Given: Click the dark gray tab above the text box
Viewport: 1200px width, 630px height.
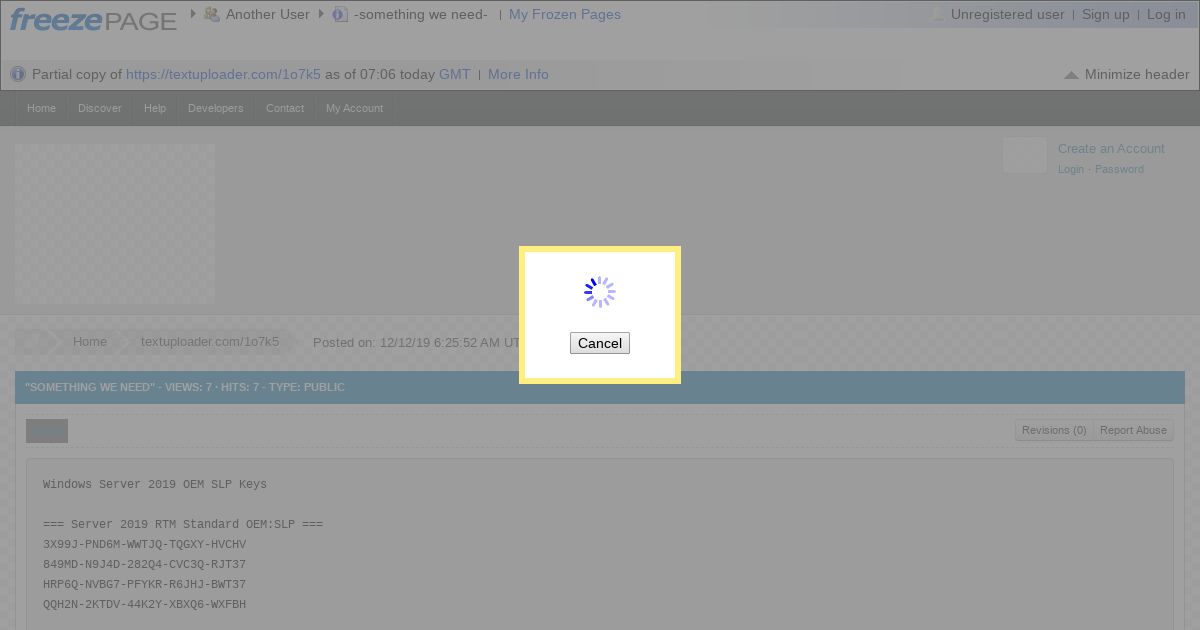Looking at the screenshot, I should click(x=47, y=431).
